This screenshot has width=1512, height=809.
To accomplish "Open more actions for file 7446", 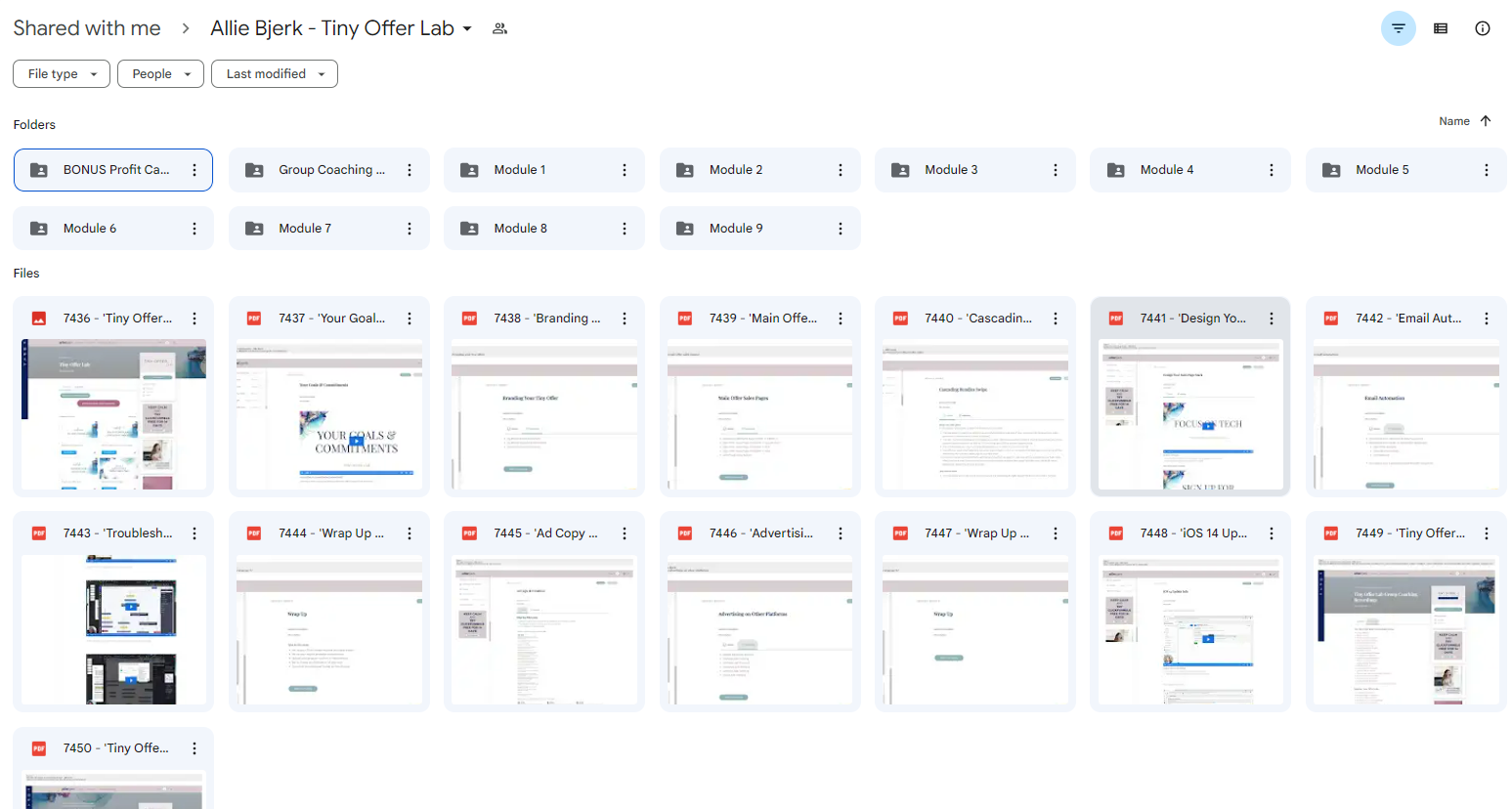I will [841, 533].
